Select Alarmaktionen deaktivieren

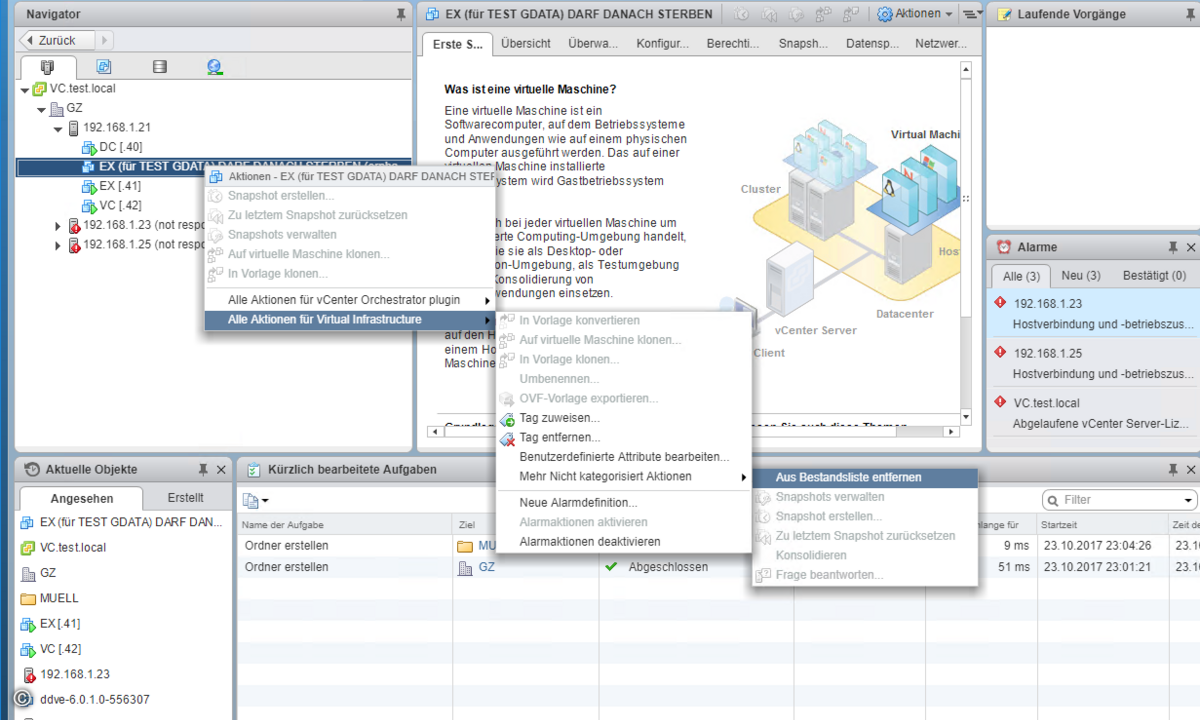623,542
